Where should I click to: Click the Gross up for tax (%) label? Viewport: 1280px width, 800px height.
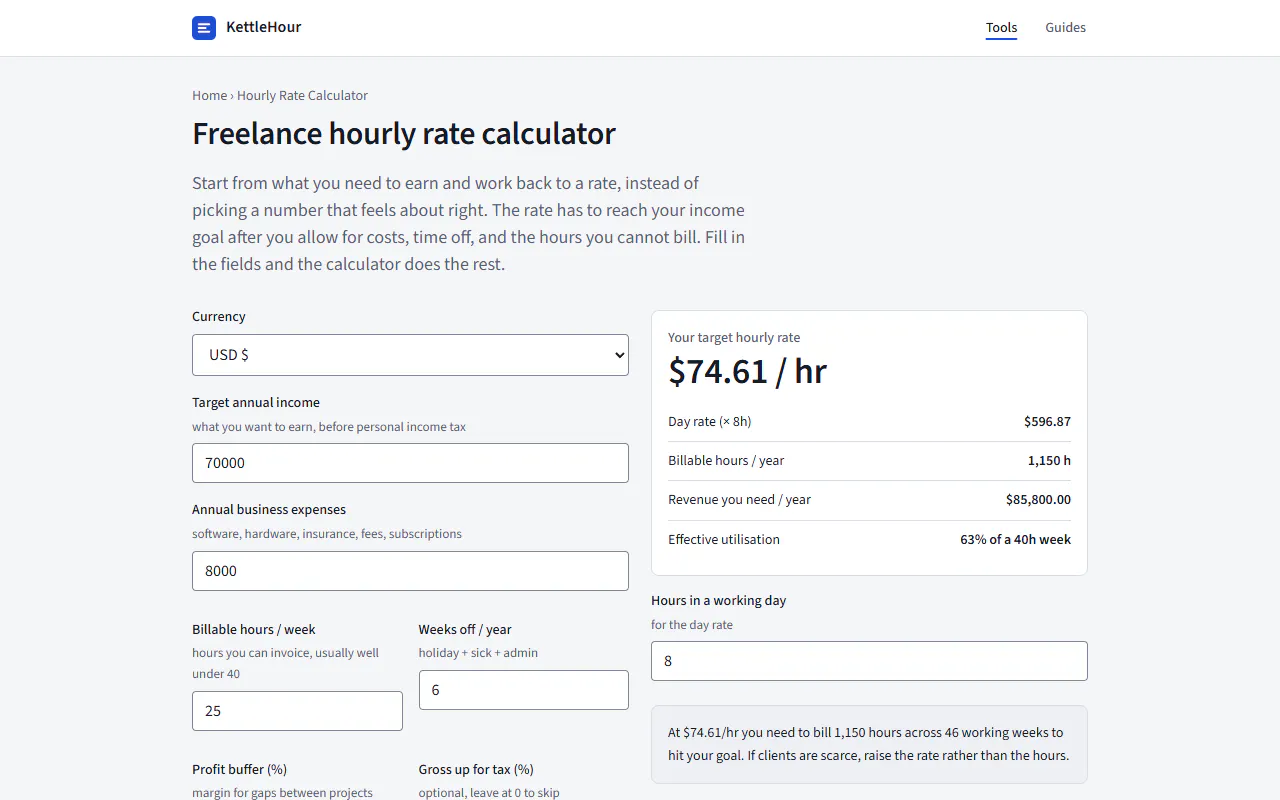[476, 770]
